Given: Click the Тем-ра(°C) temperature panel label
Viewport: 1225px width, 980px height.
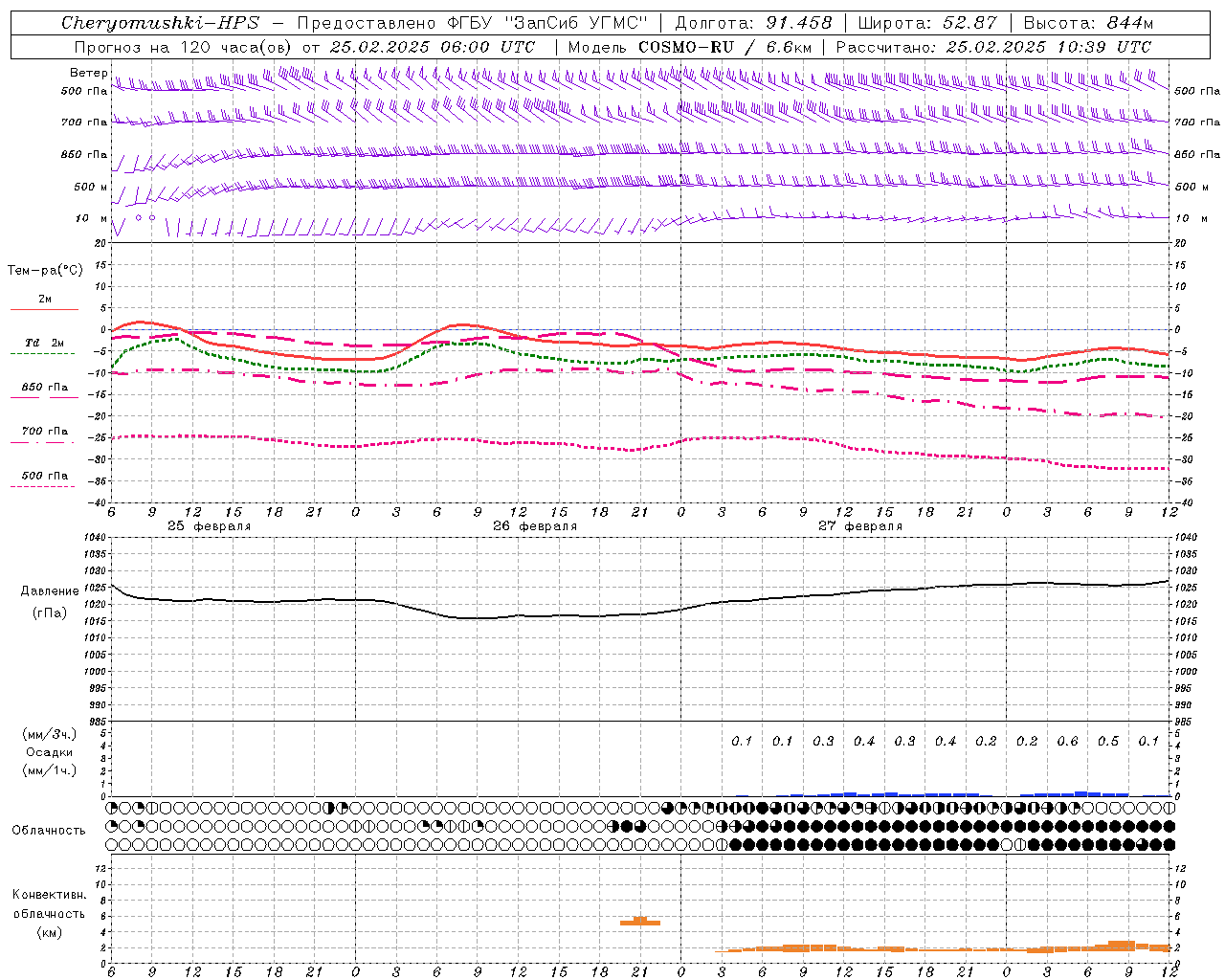Looking at the screenshot, I should [x=45, y=271].
